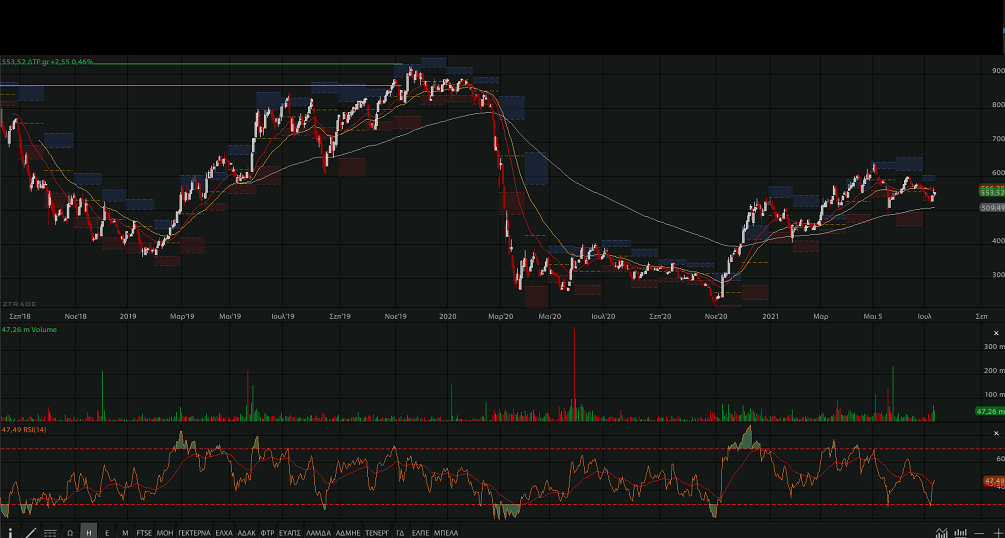Screen dimensions: 1005x538
Task: Close the RSI(14) indicator panel
Action: point(996,432)
